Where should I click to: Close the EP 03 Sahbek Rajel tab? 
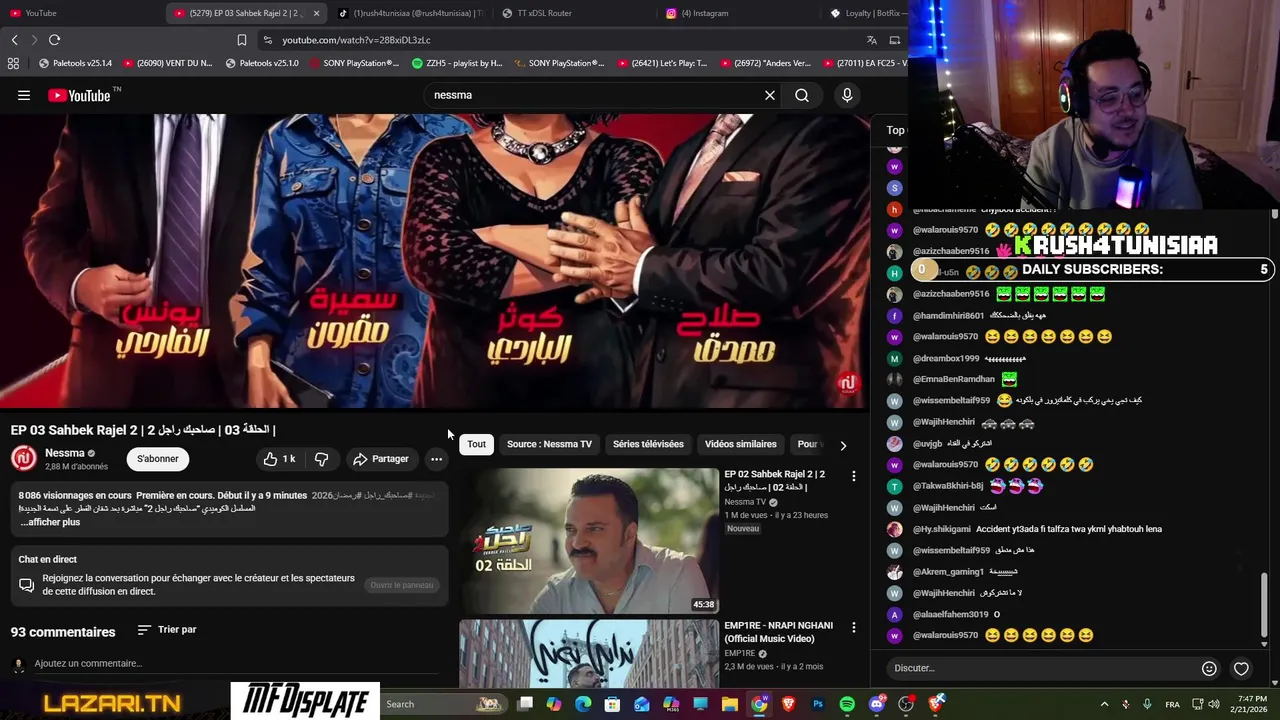pos(317,13)
